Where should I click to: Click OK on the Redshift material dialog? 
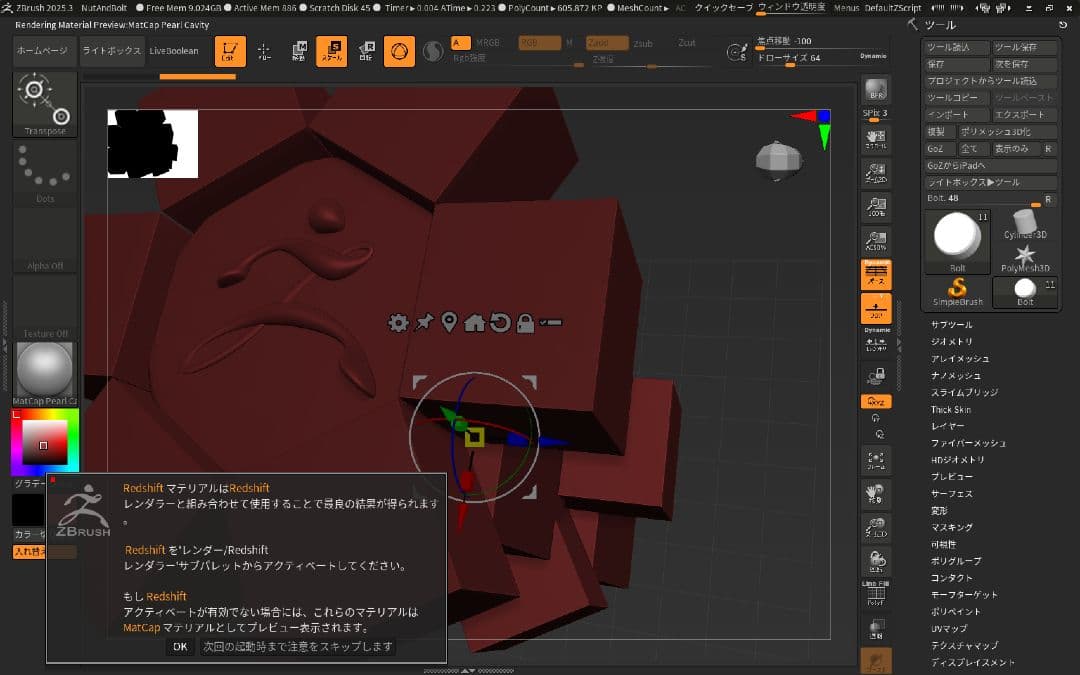pos(180,647)
